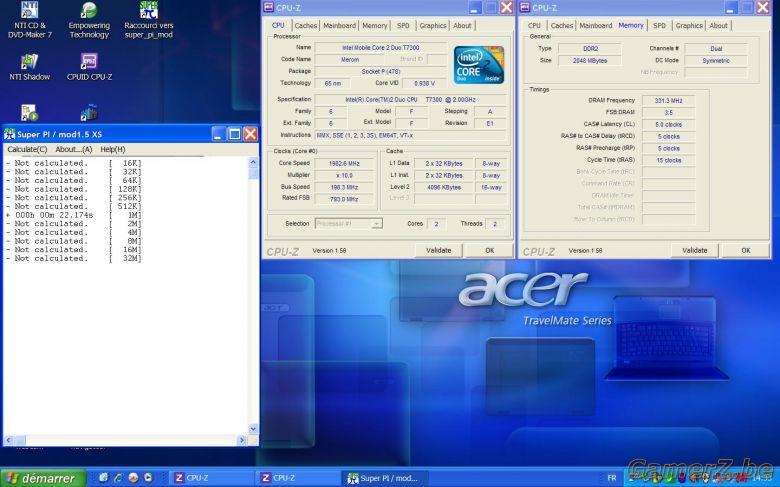Select the Raccourci vers super_pi_mod desktop icon
This screenshot has height=487, width=780.
[149, 20]
